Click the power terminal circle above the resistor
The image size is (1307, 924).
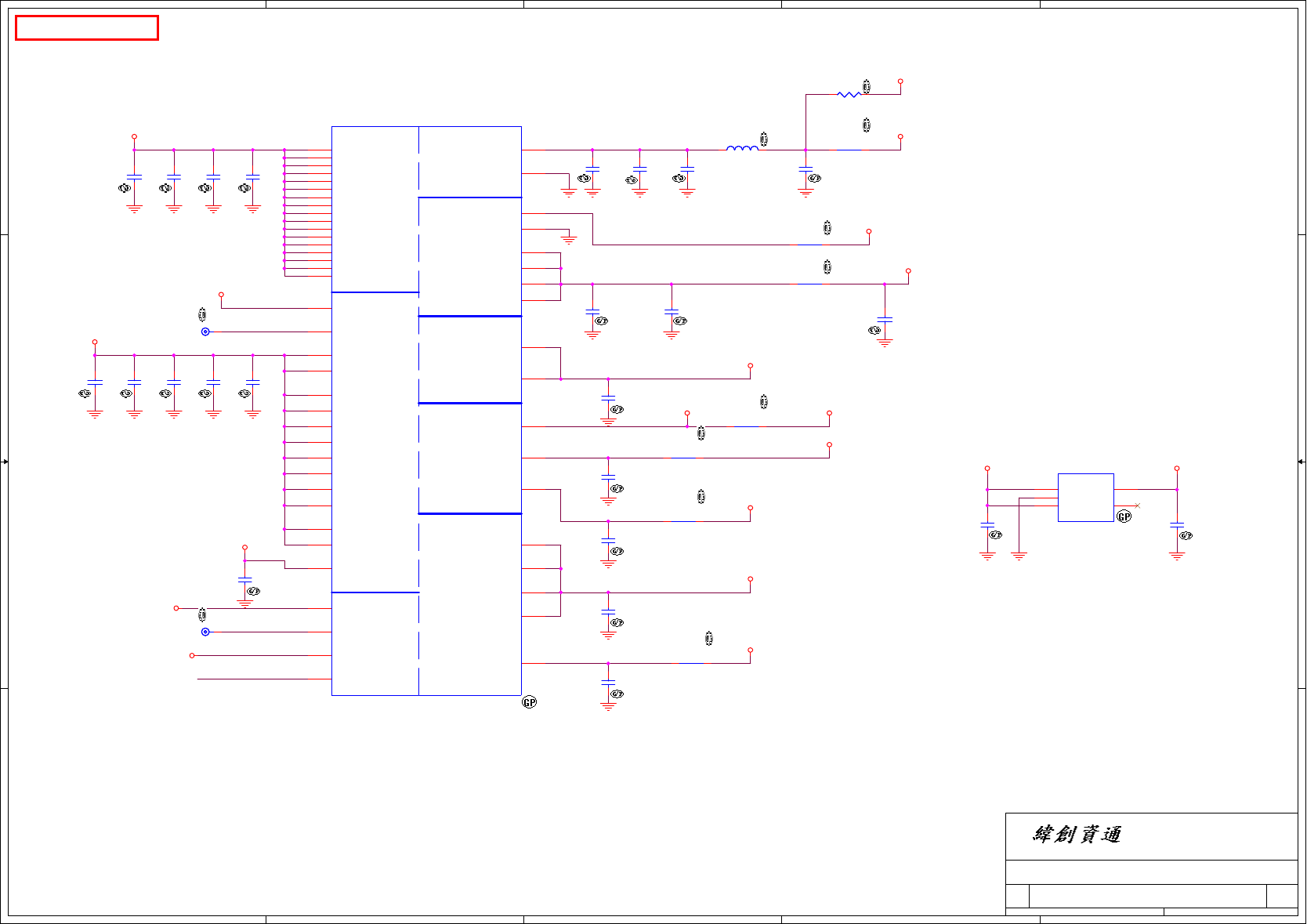tap(900, 82)
